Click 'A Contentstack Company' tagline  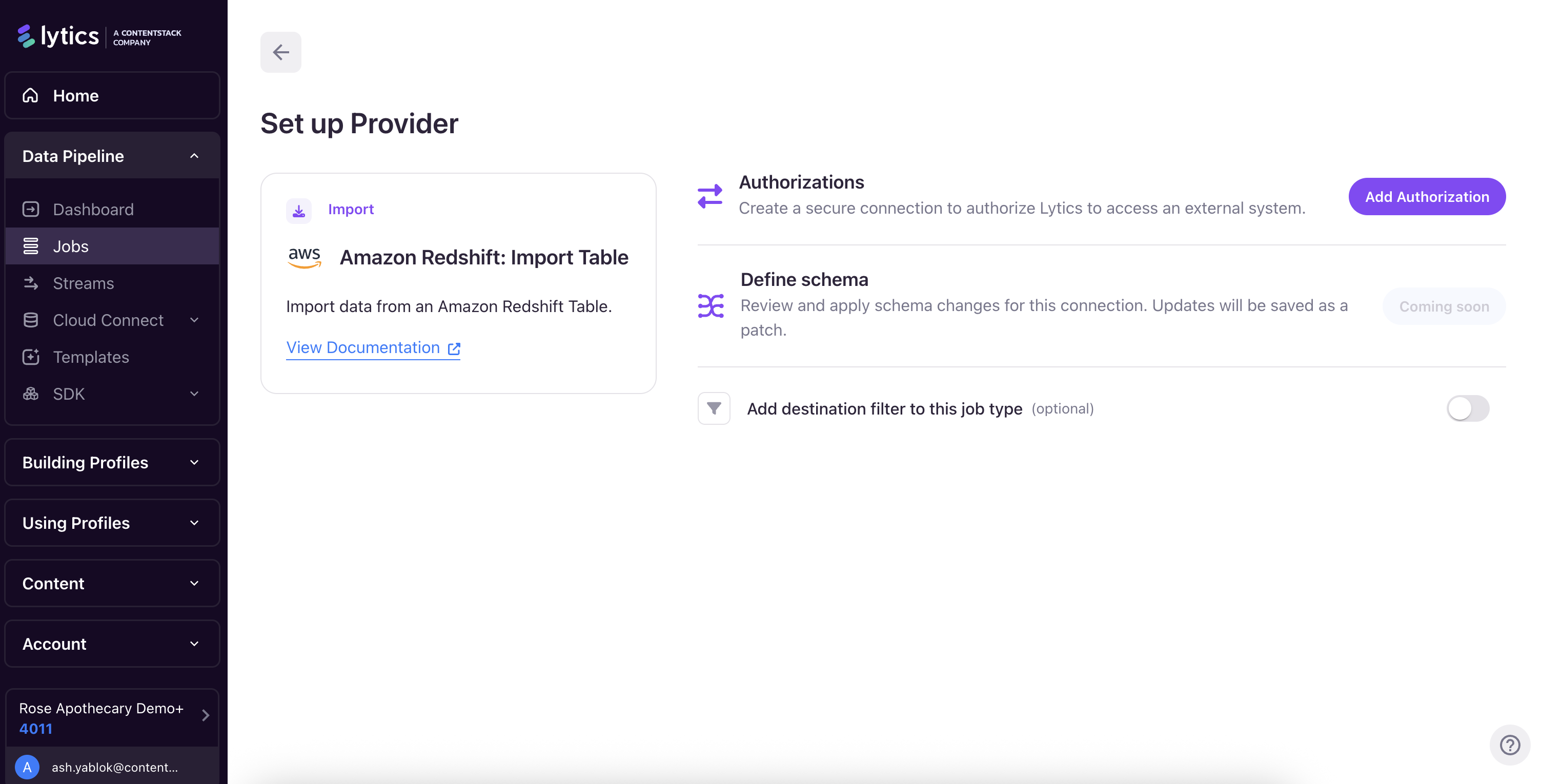147,38
